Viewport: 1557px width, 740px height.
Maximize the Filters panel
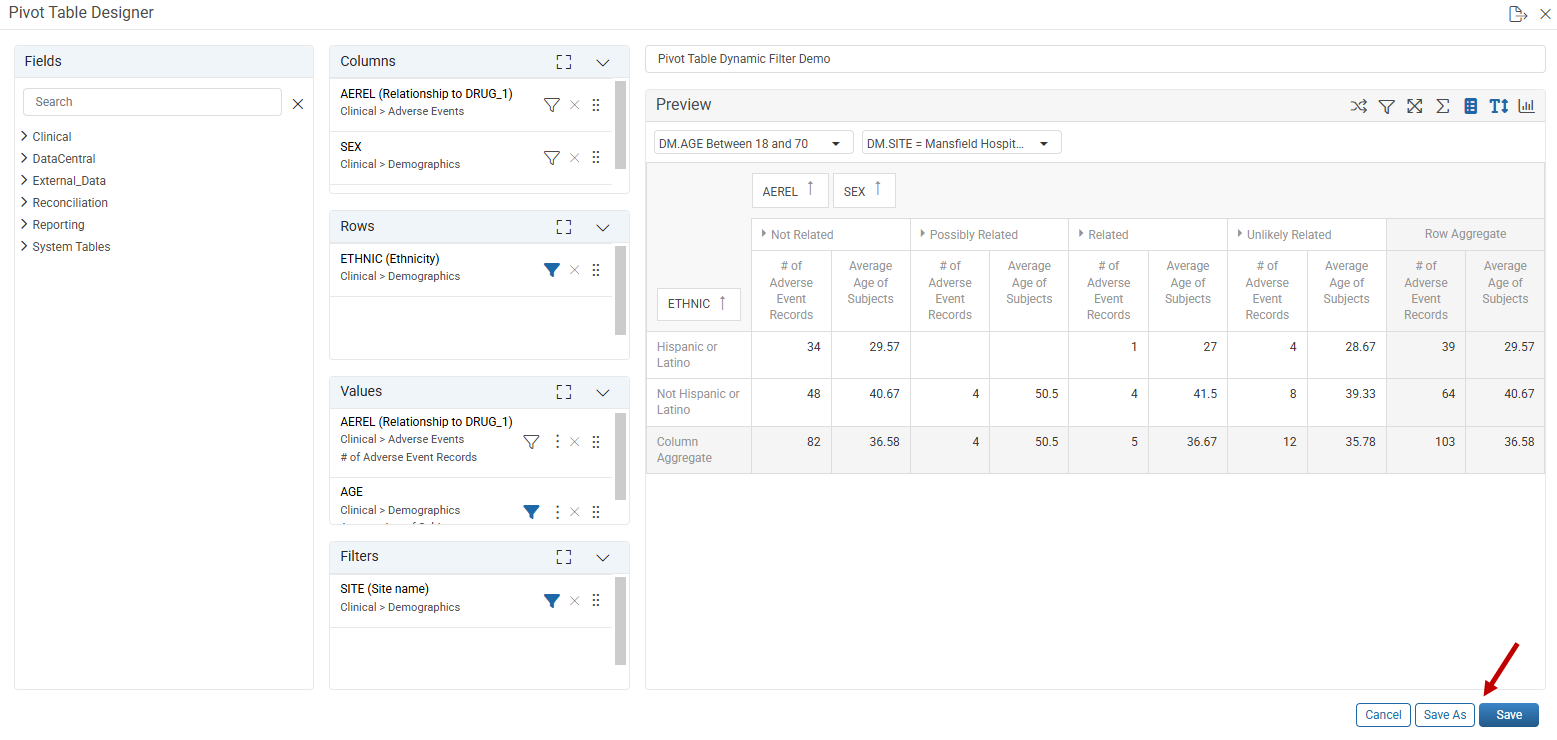pyautogui.click(x=564, y=557)
